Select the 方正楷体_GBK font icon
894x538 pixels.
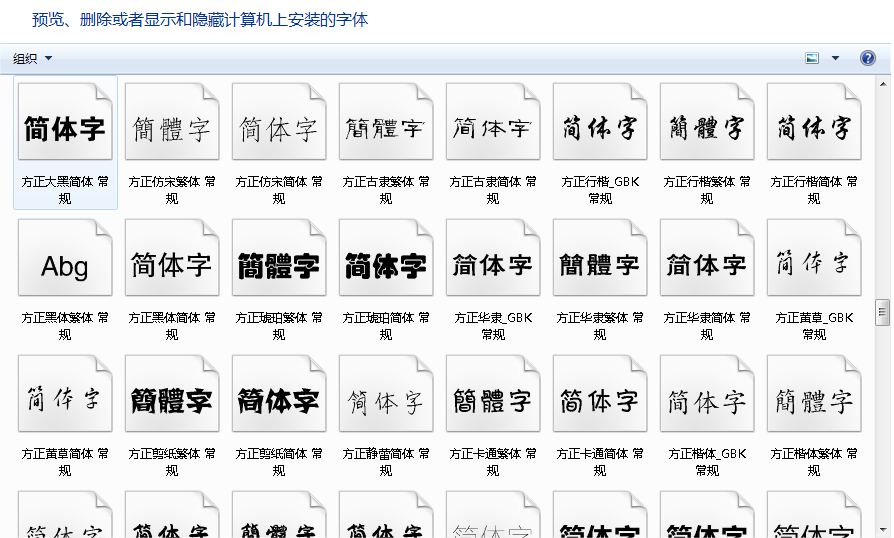707,394
